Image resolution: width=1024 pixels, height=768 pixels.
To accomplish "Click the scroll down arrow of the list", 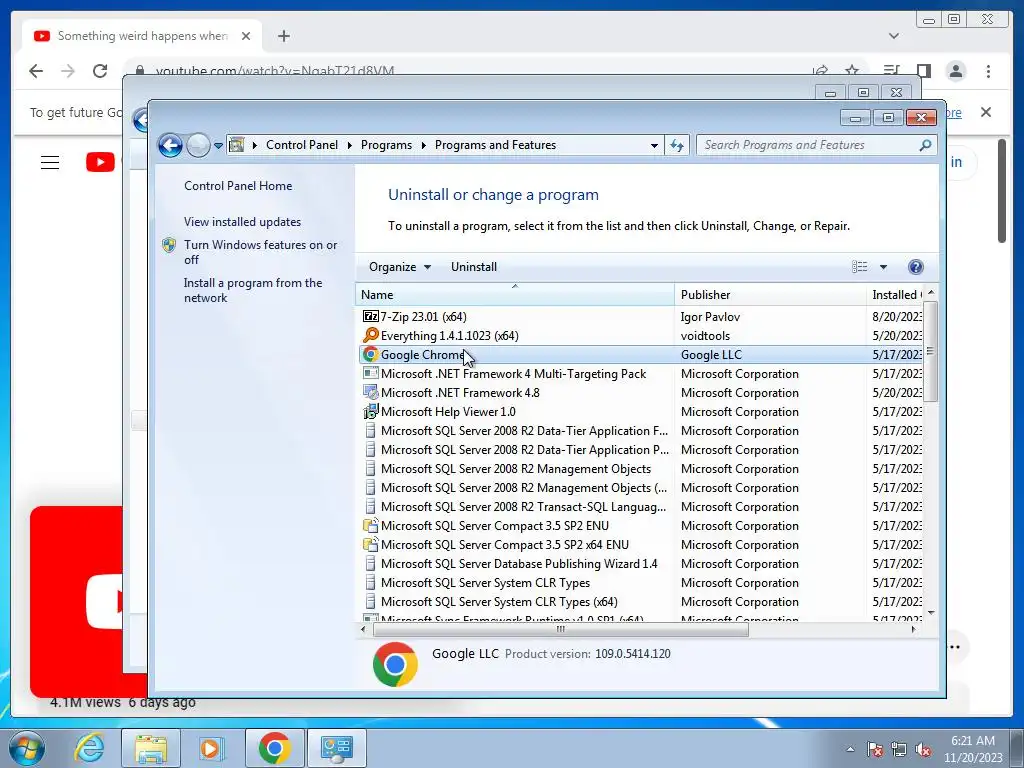I will [931, 613].
